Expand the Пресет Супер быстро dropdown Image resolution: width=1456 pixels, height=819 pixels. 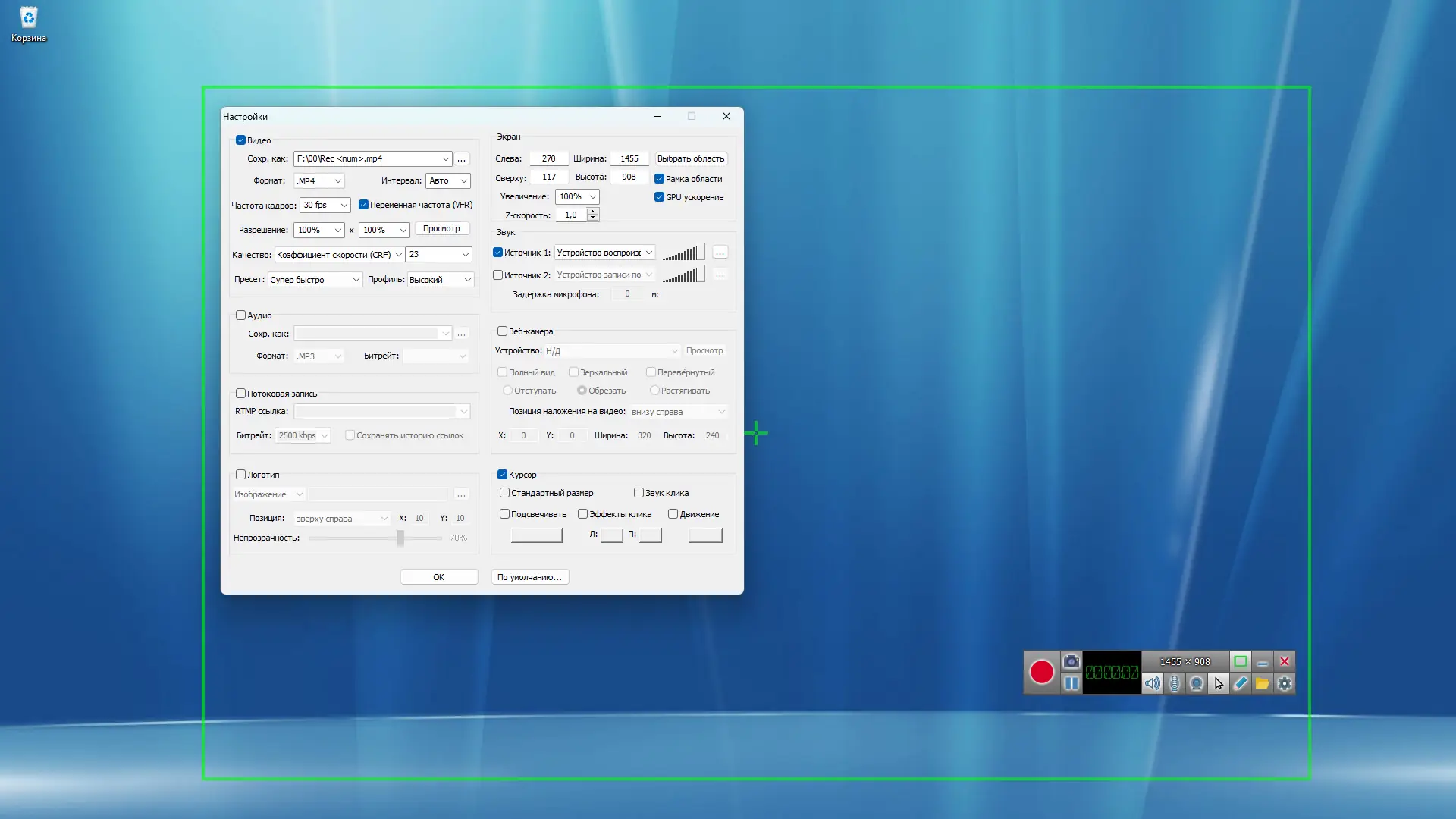(315, 280)
